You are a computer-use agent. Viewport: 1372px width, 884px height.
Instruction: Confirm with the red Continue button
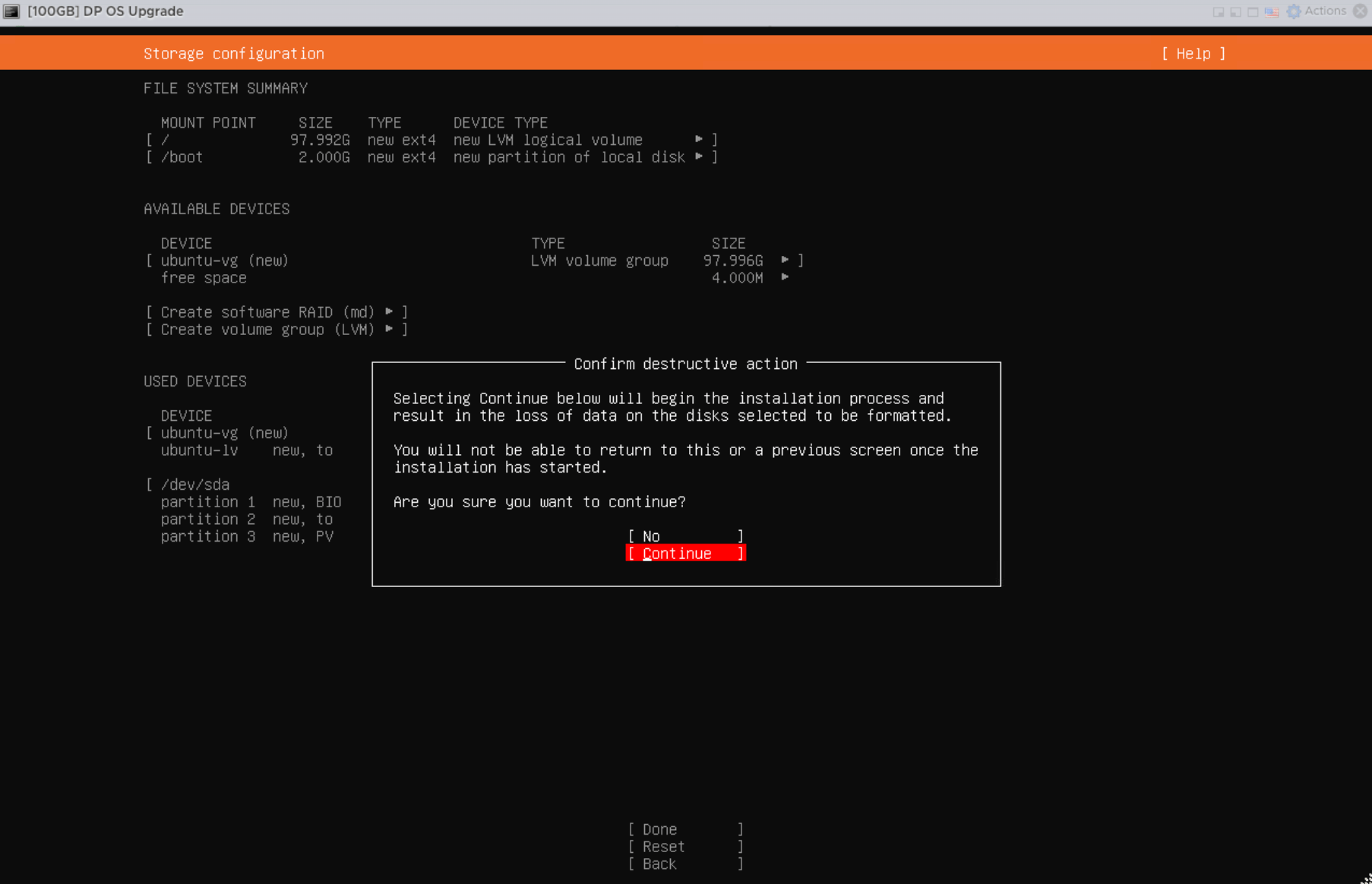[x=685, y=554]
